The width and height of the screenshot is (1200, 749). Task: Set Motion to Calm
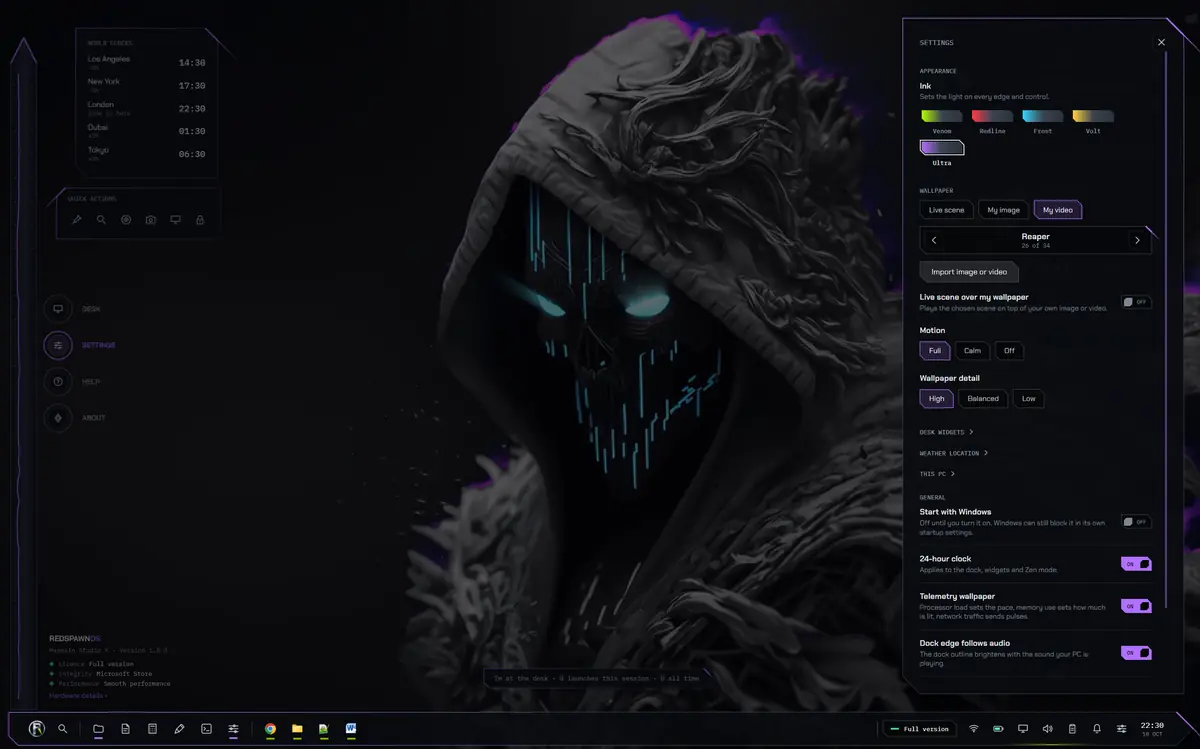[972, 351]
